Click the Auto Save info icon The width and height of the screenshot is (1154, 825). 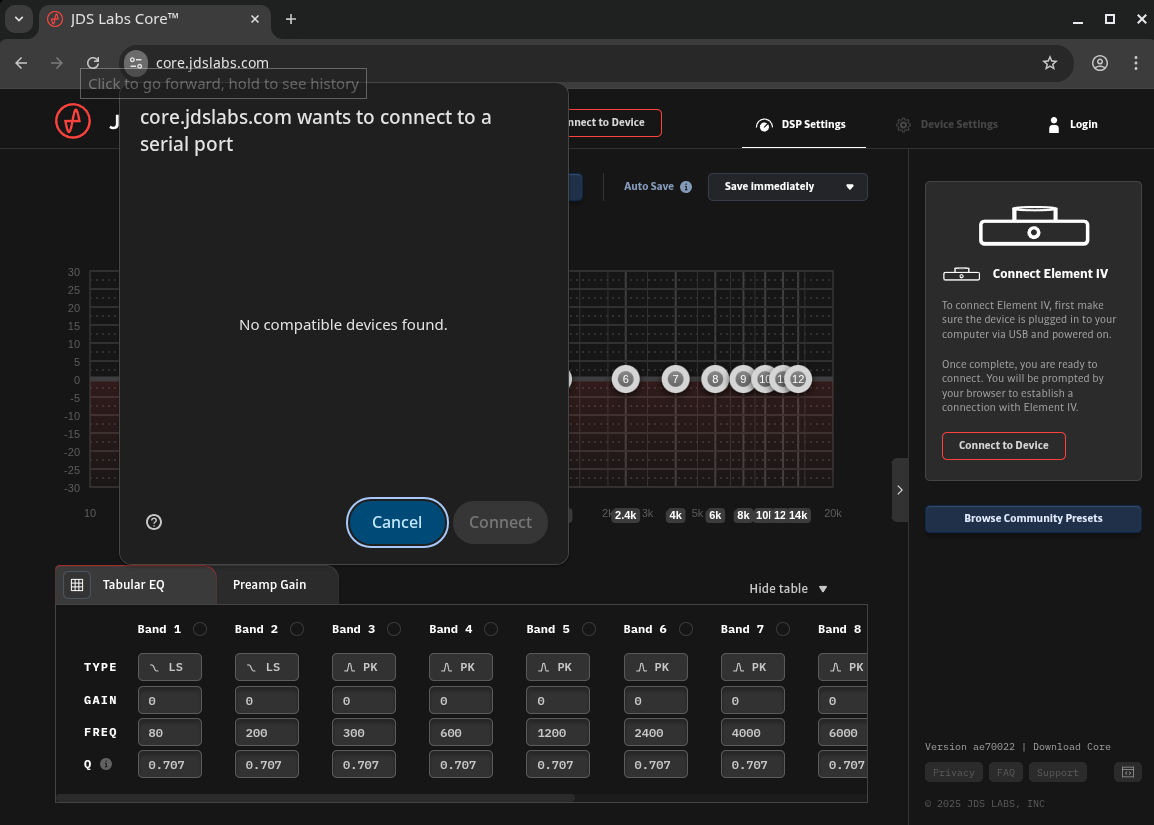(x=686, y=187)
